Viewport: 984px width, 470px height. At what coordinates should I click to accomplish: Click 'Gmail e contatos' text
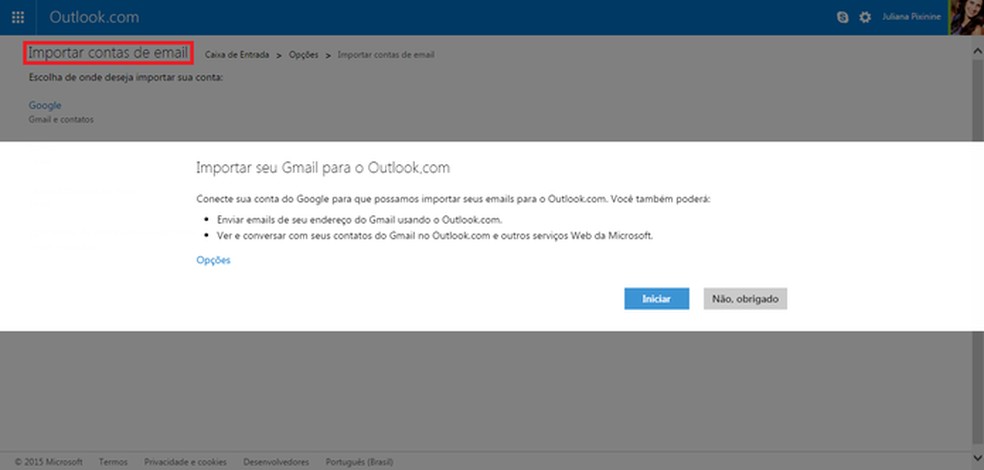(61, 119)
